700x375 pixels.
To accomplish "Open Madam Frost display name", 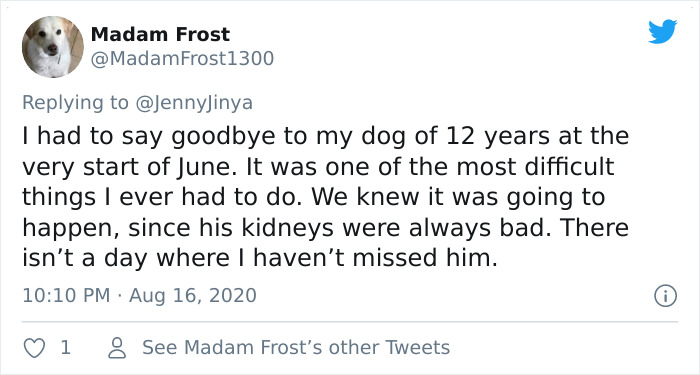I will (x=160, y=34).
